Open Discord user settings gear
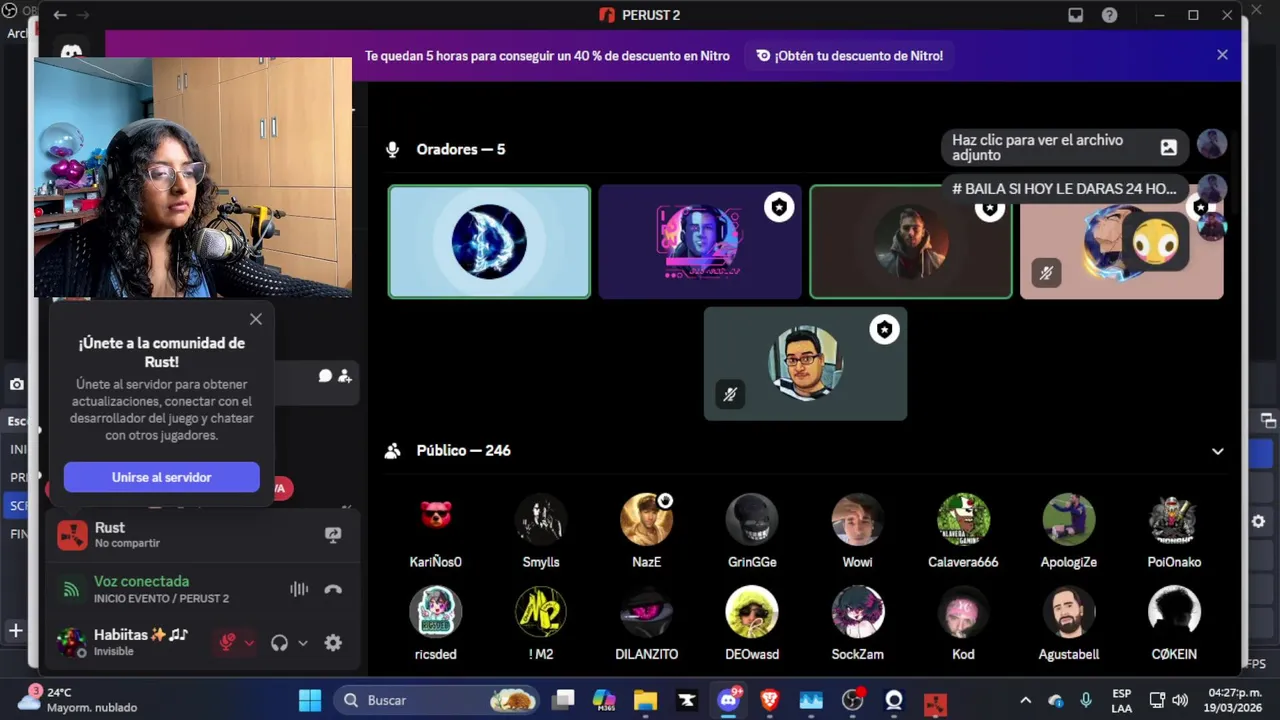 click(x=333, y=643)
